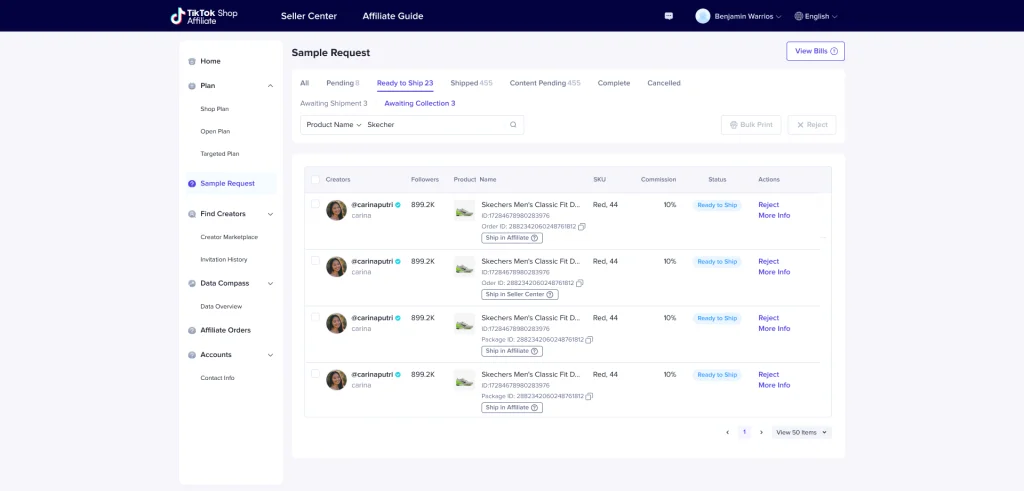Click the View Bills button
The image size is (1024, 491).
(x=815, y=51)
